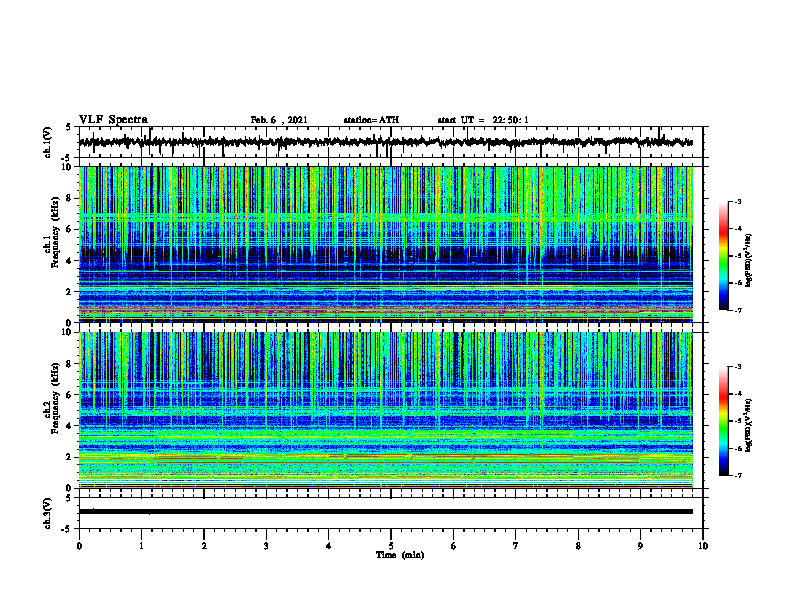This screenshot has height=612, width=792.
Task: Click the "5" voltage tick on ch.1(V) axis
Action: pos(68,128)
